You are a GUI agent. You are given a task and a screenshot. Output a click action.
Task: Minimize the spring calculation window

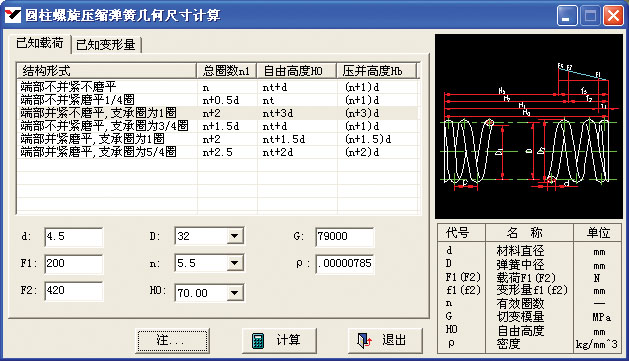click(567, 16)
